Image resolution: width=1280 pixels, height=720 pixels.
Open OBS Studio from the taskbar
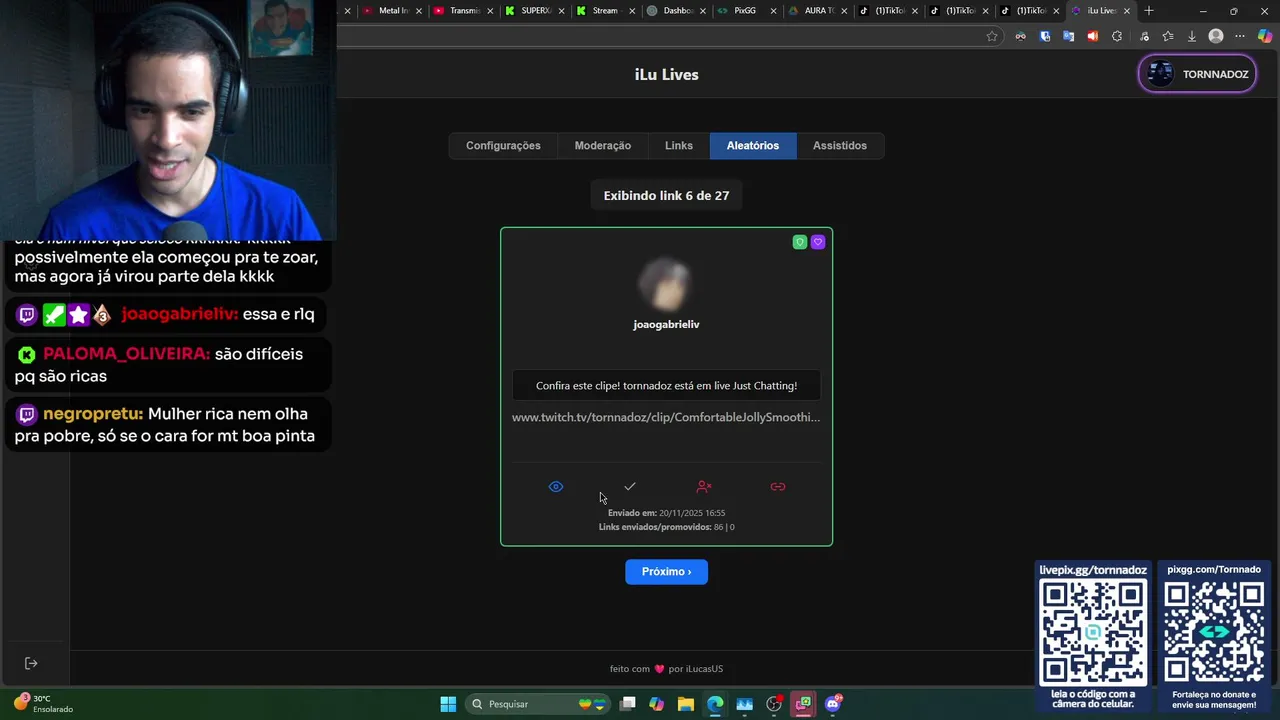[x=774, y=704]
